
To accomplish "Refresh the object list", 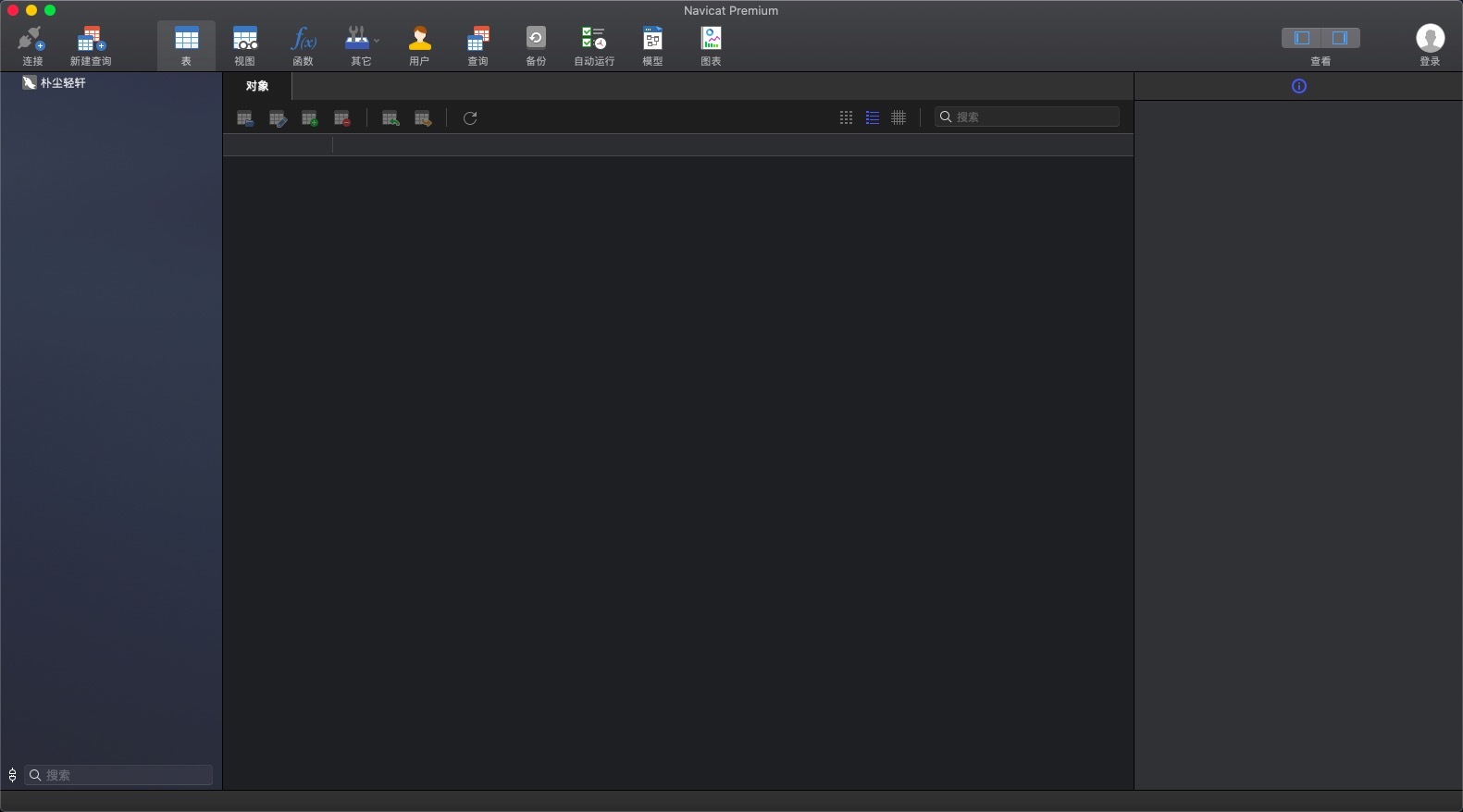I will tap(470, 118).
